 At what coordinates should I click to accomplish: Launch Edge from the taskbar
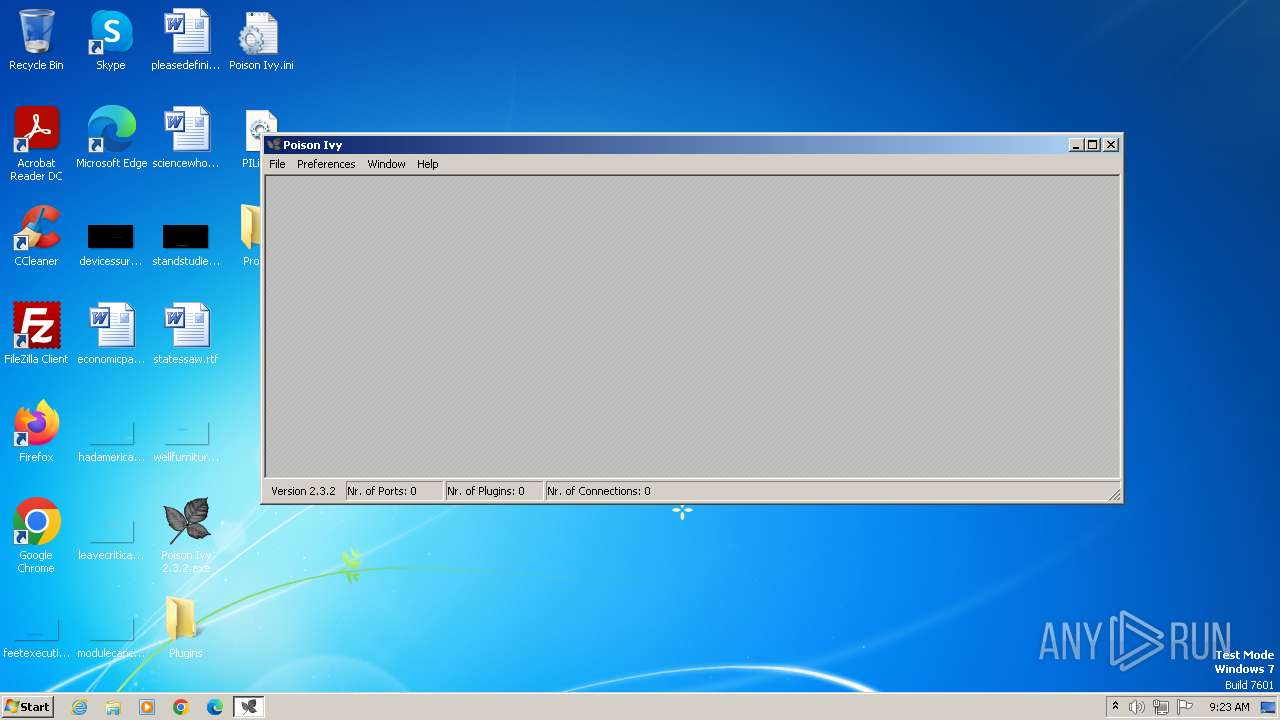(215, 707)
